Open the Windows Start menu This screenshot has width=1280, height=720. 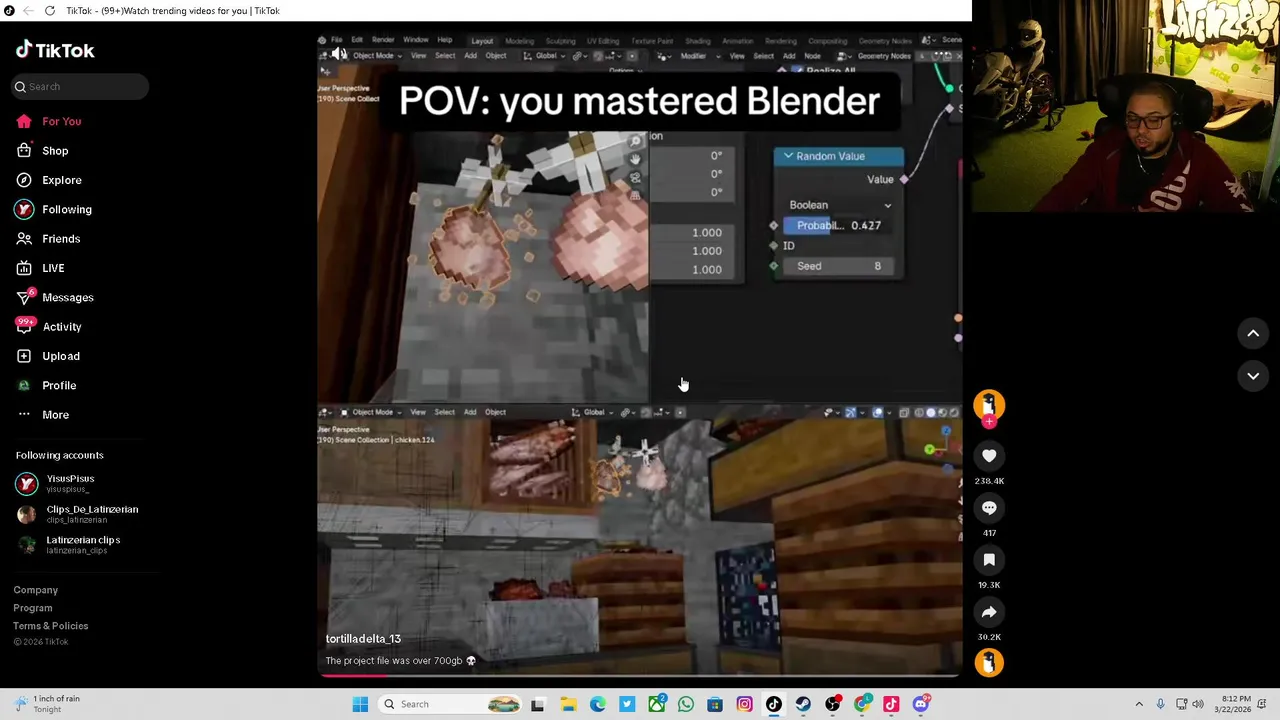[360, 704]
